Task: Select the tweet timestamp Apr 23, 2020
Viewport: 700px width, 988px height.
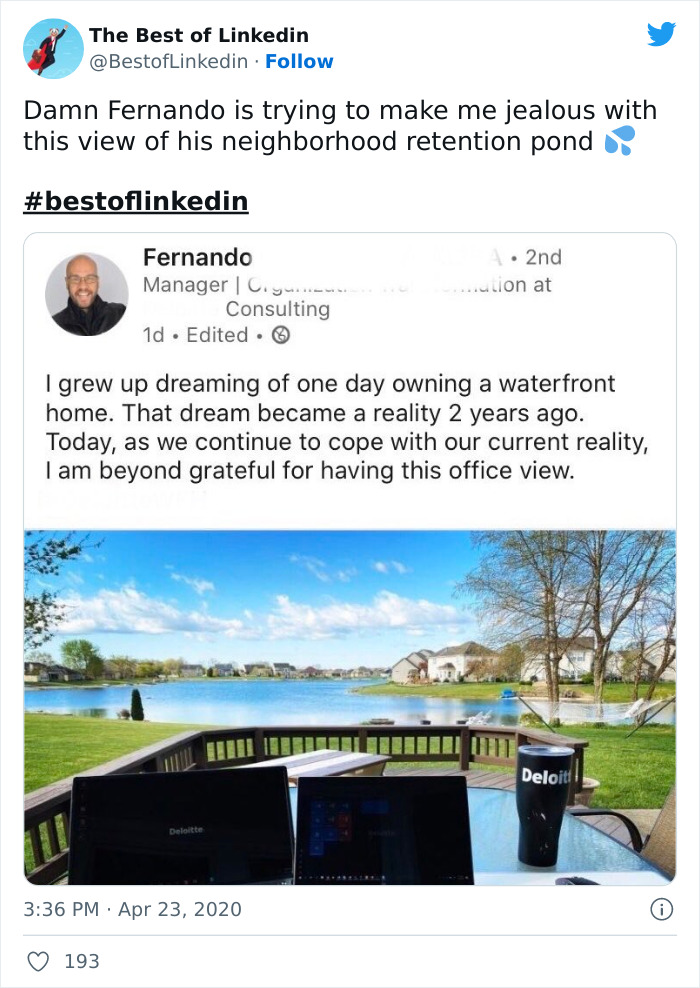Action: [135, 910]
